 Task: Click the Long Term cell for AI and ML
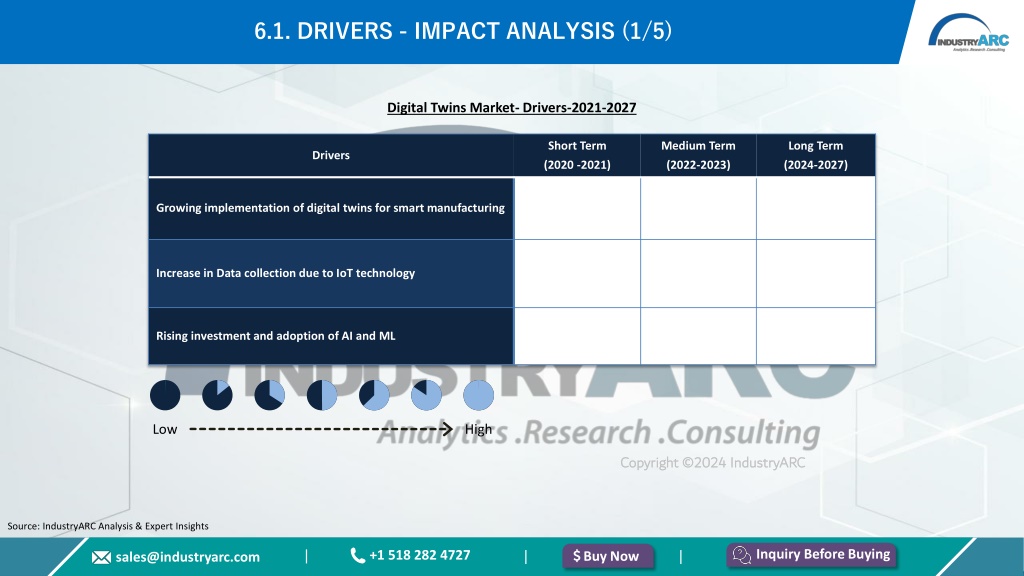[816, 336]
